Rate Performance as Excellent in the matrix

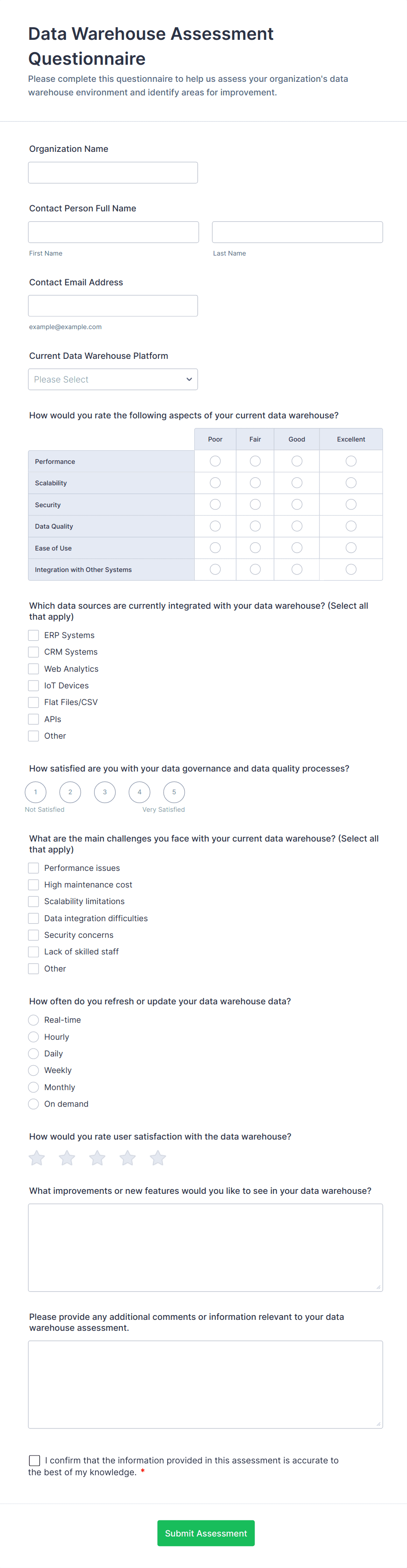pyautogui.click(x=351, y=461)
